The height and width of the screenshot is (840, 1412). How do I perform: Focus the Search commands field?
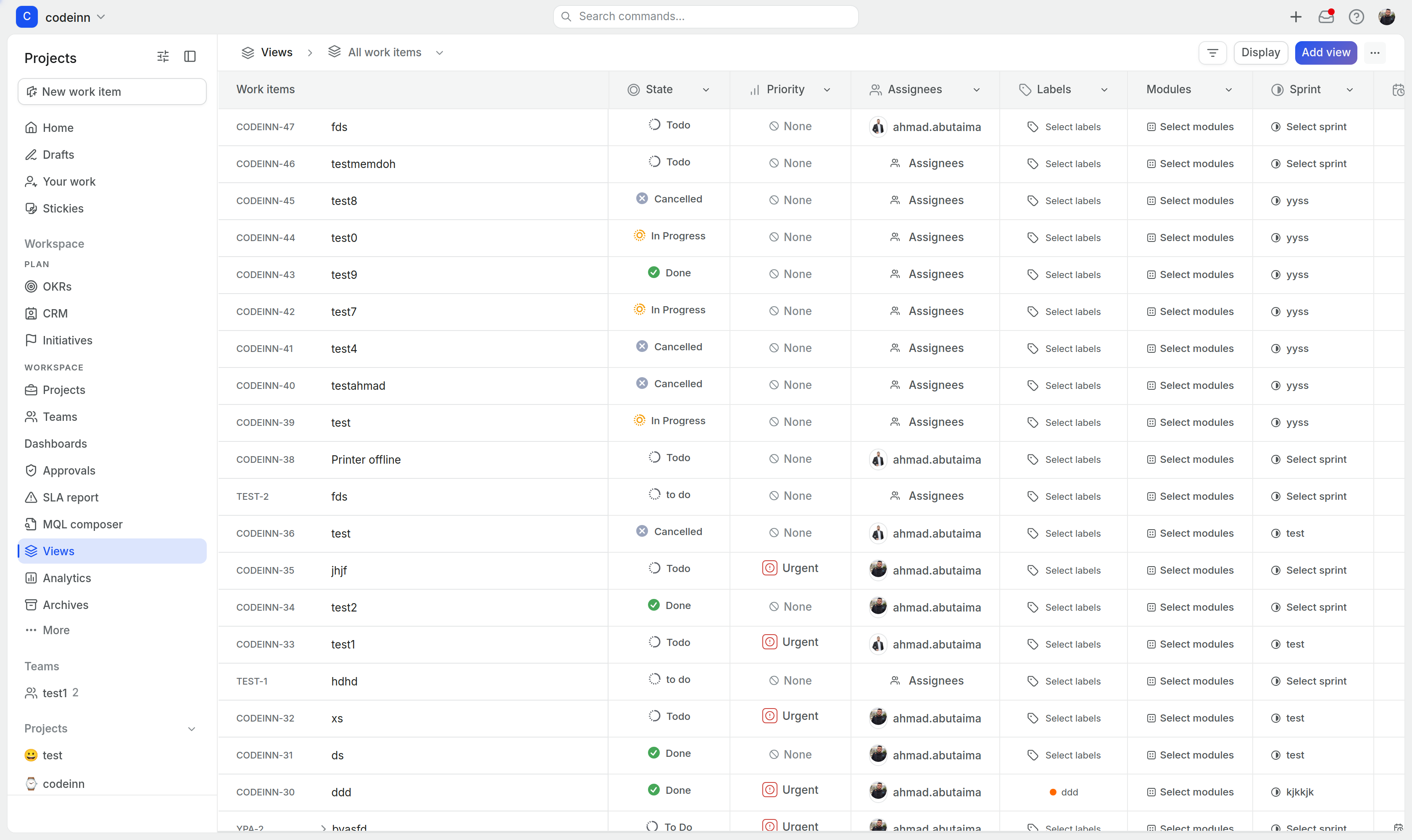coord(706,17)
